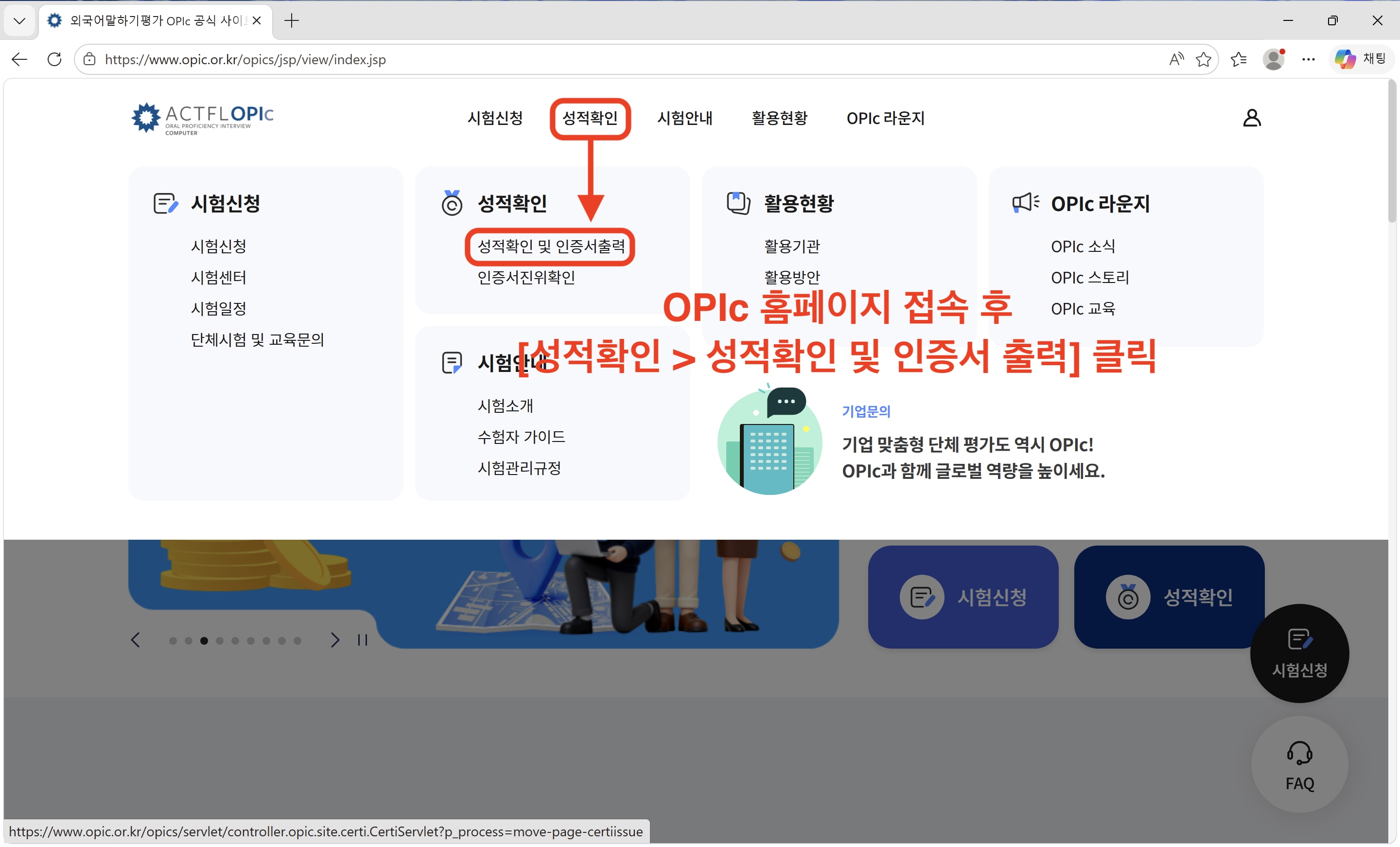Pause the banner slideshow
Viewport: 1400px width, 847px height.
click(x=363, y=640)
